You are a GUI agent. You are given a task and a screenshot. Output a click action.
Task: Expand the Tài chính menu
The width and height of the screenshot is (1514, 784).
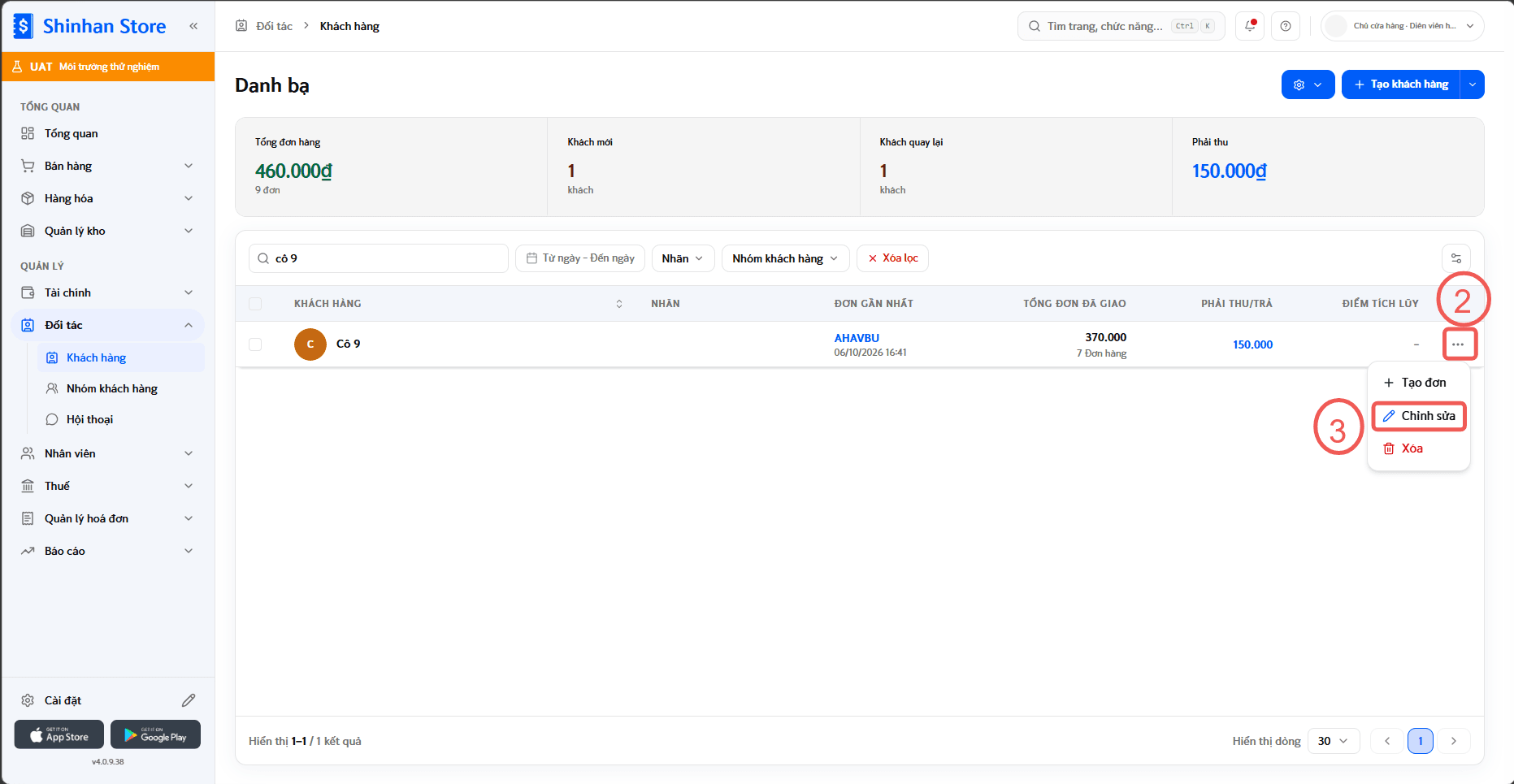click(108, 292)
